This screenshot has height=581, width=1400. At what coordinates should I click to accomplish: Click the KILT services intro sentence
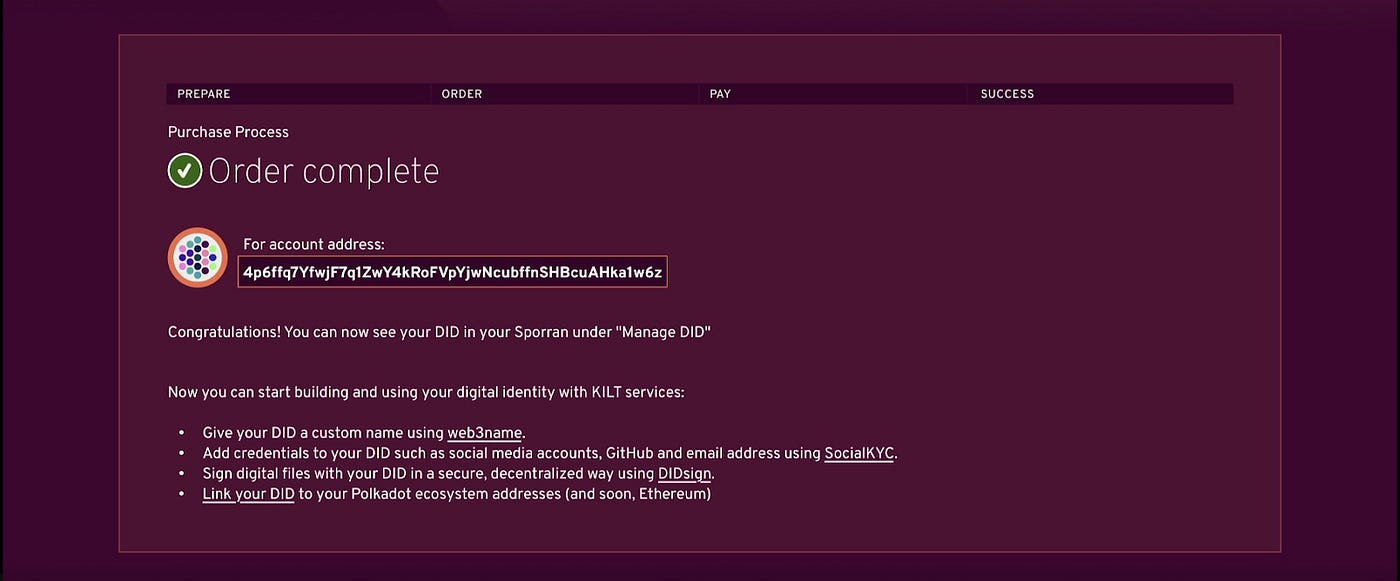tap(426, 392)
